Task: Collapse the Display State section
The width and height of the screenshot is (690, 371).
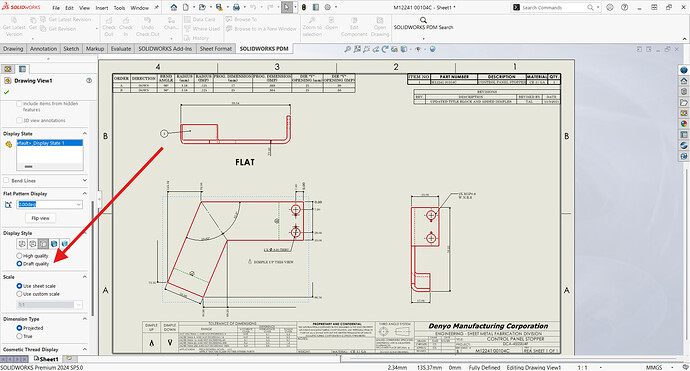Action: [84, 133]
